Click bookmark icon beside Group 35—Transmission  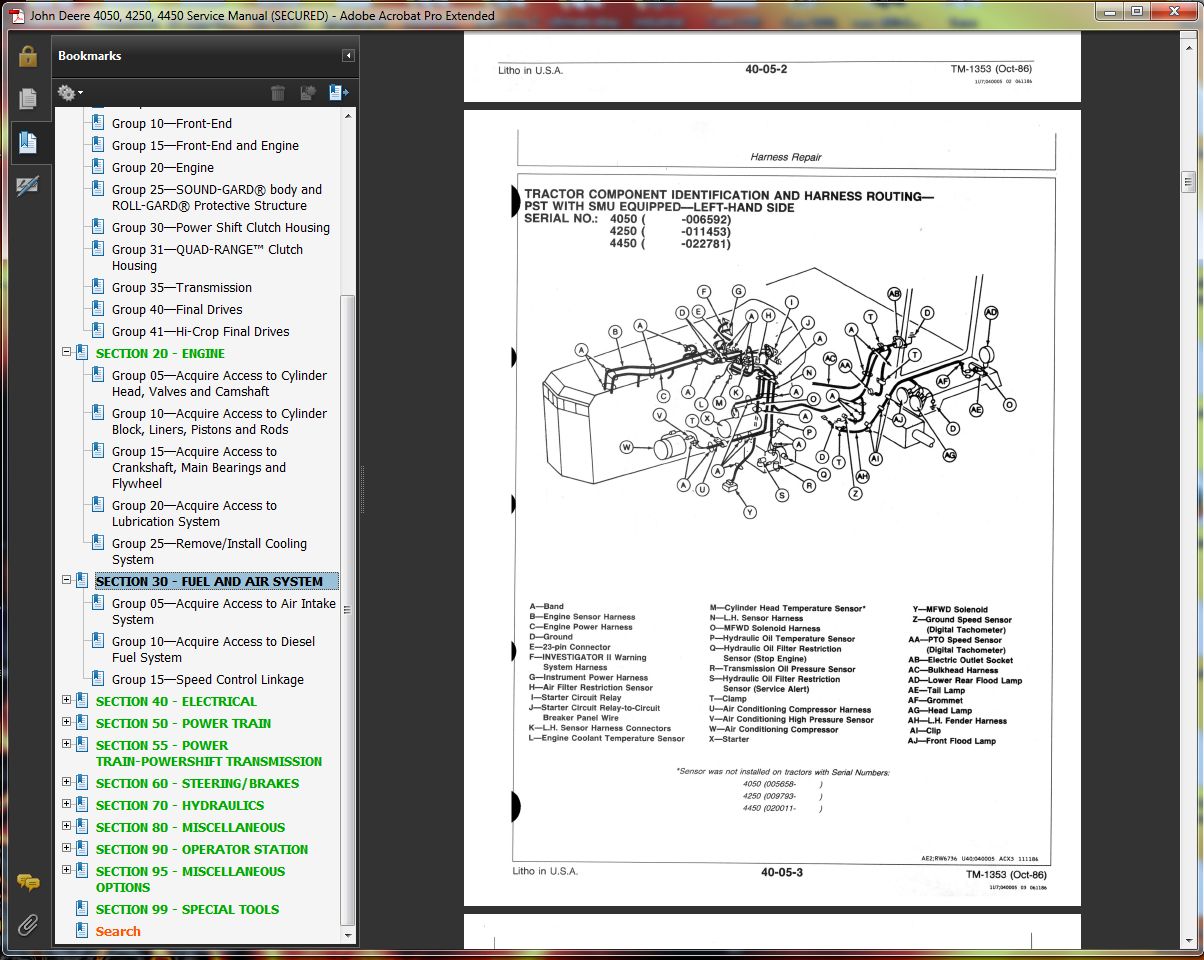98,287
